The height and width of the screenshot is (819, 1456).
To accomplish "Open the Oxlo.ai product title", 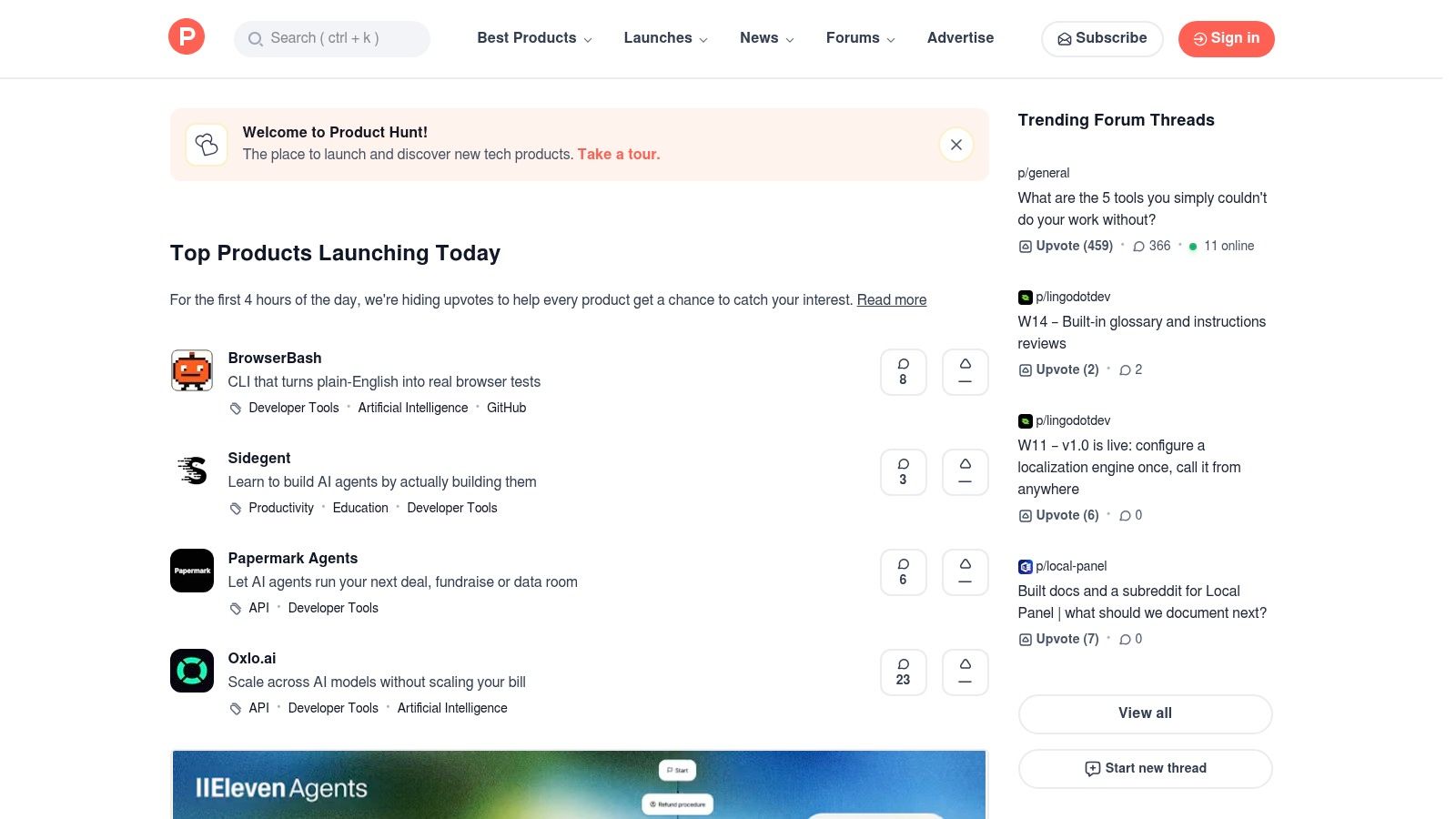I will tap(252, 658).
